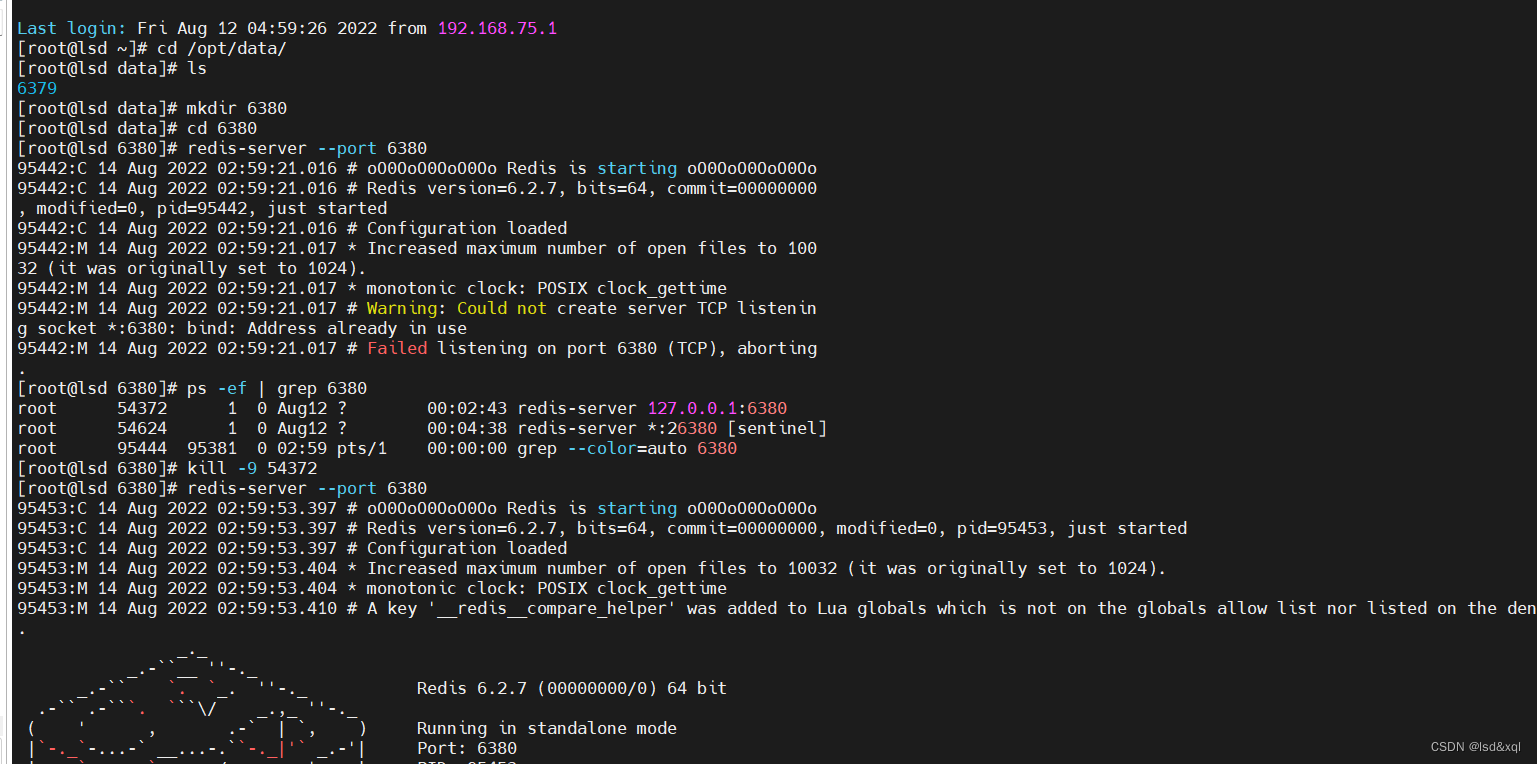Click process ID 54372 in ps output
Image resolution: width=1537 pixels, height=764 pixels.
[142, 408]
